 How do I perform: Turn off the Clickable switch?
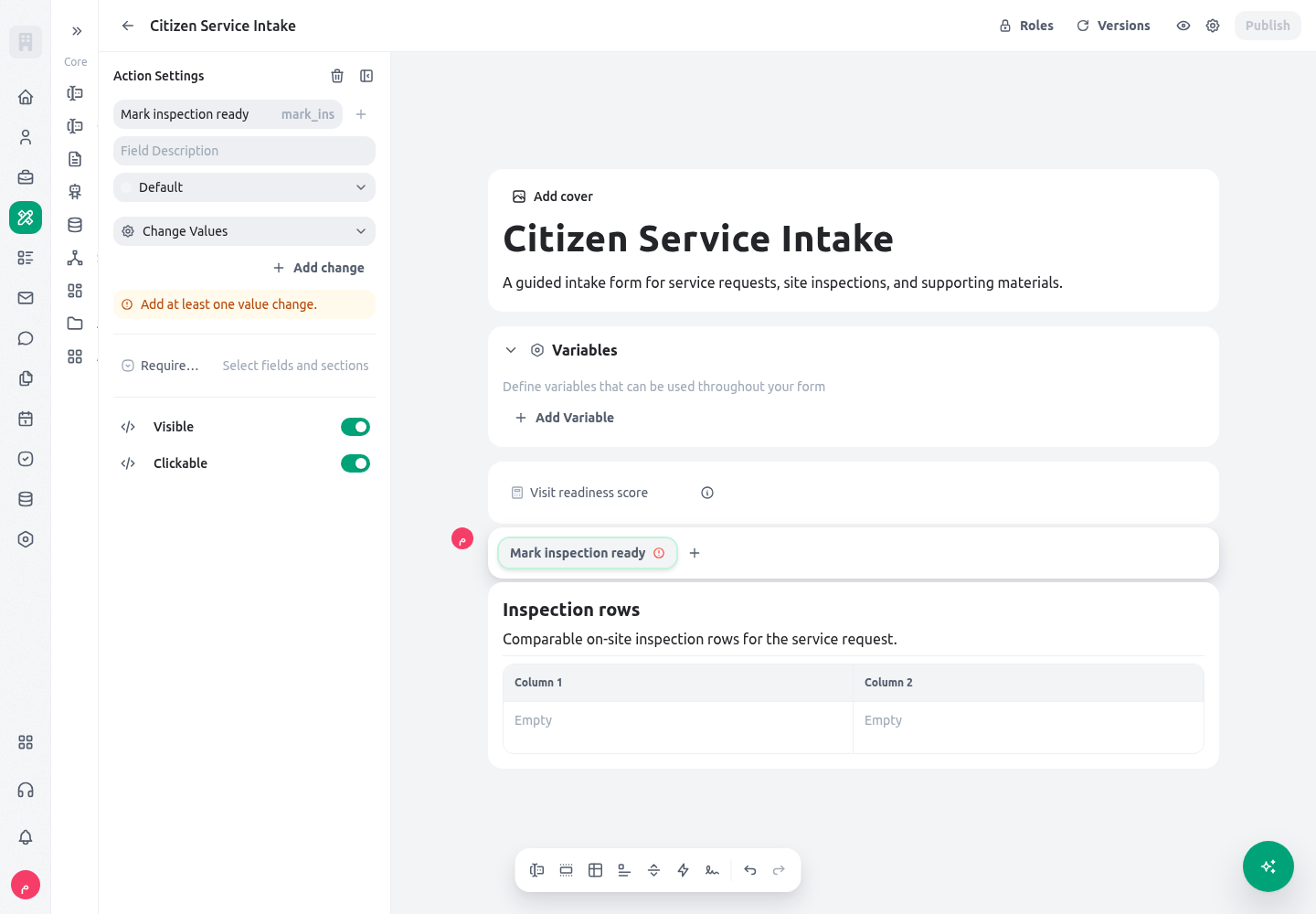(356, 463)
